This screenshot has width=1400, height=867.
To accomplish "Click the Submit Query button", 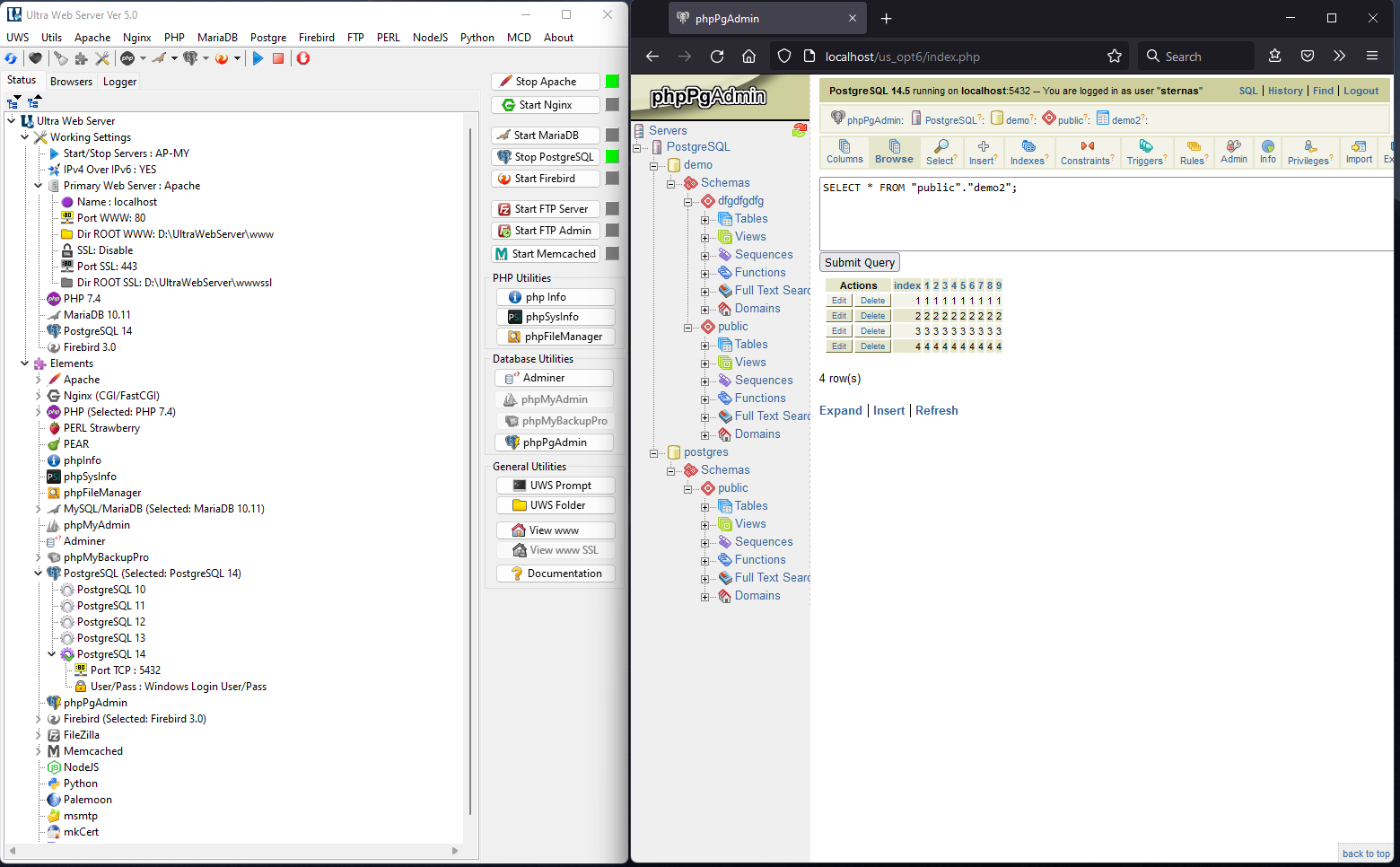I will click(860, 262).
